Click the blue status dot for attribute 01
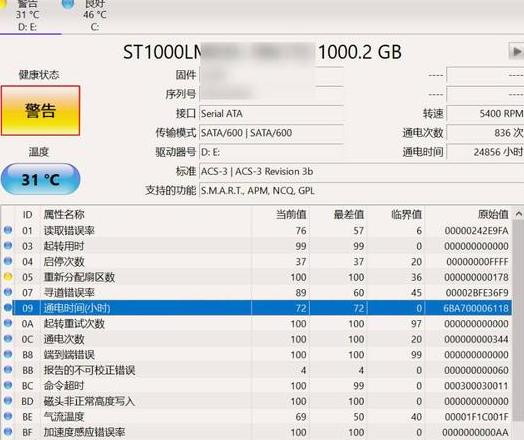524x440 pixels. coord(8,230)
